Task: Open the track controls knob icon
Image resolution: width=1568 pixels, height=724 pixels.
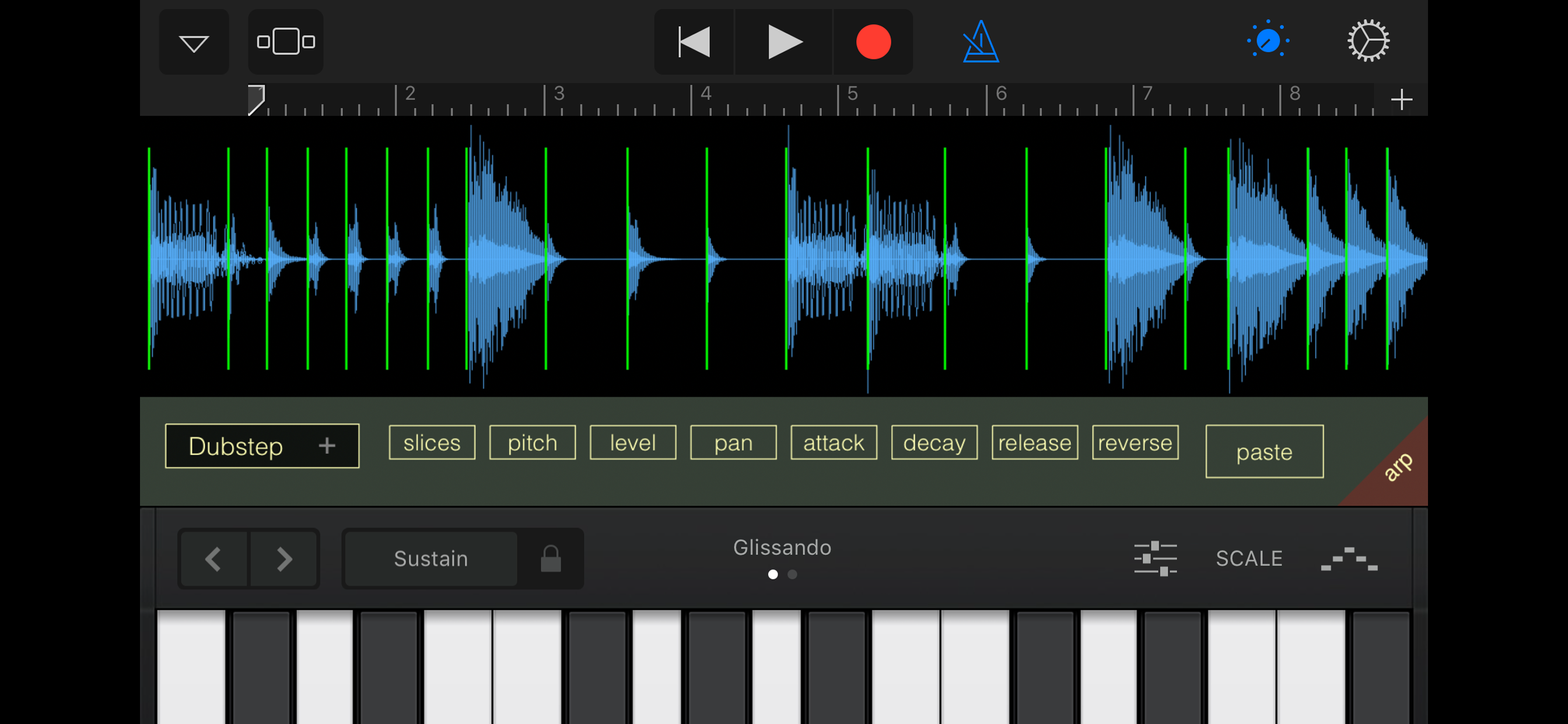Action: pos(1268,41)
